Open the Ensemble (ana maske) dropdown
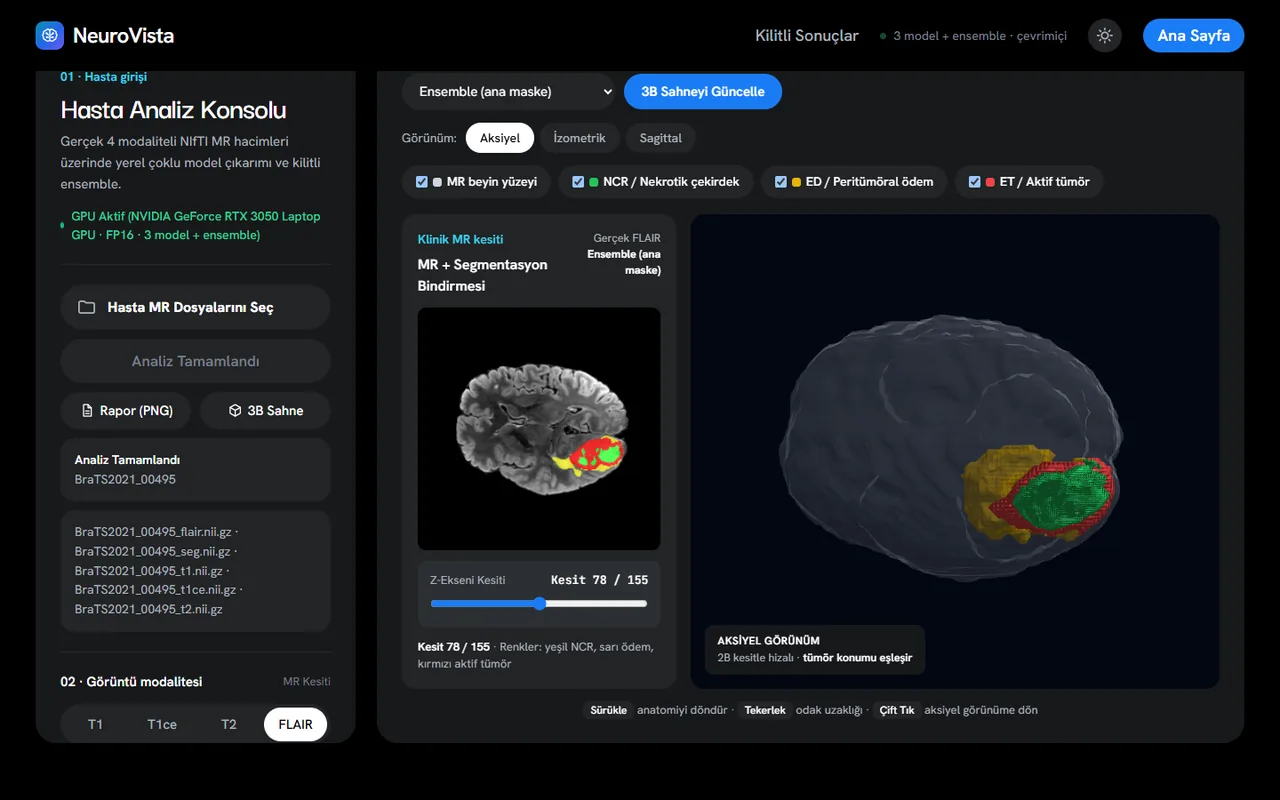The height and width of the screenshot is (800, 1280). pyautogui.click(x=509, y=91)
